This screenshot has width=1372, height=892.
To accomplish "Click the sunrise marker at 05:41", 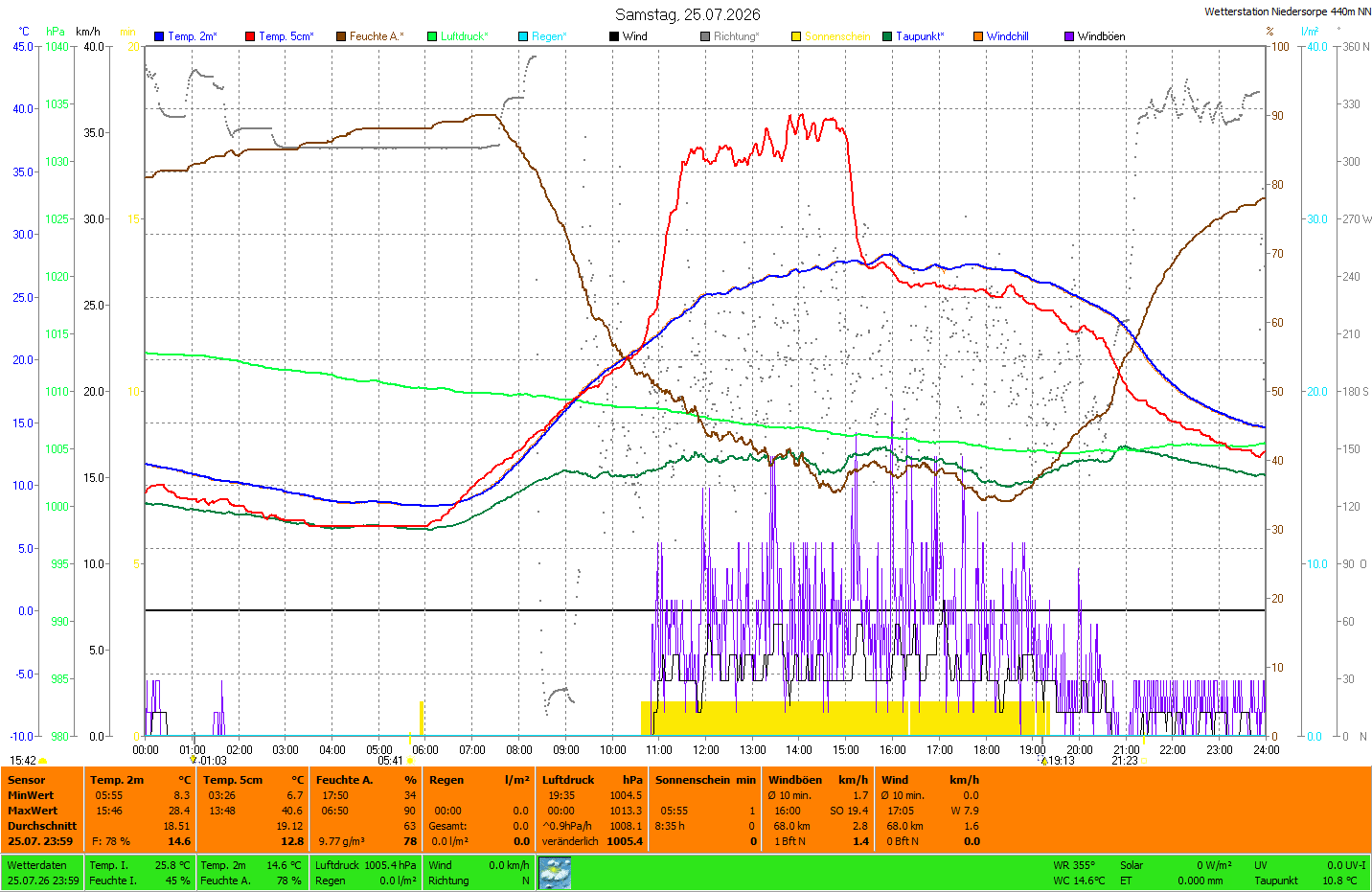I will point(410,761).
